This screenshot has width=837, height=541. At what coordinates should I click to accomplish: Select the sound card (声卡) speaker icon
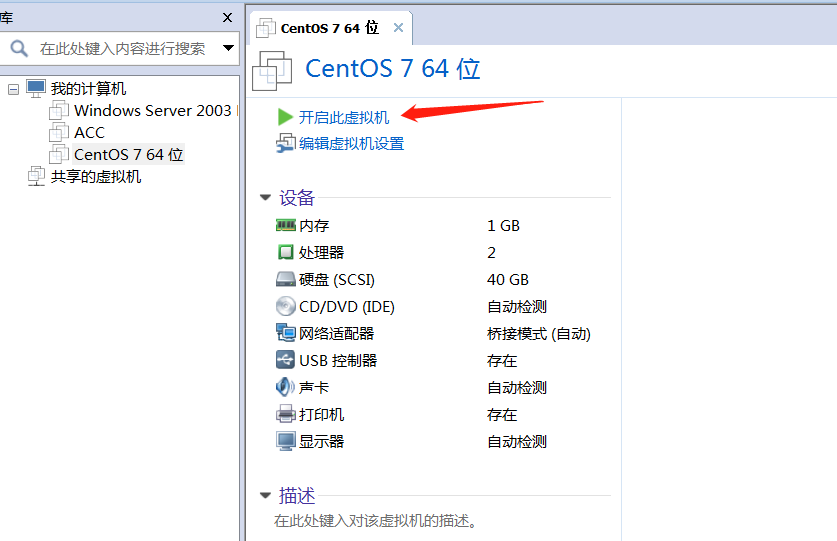point(285,387)
